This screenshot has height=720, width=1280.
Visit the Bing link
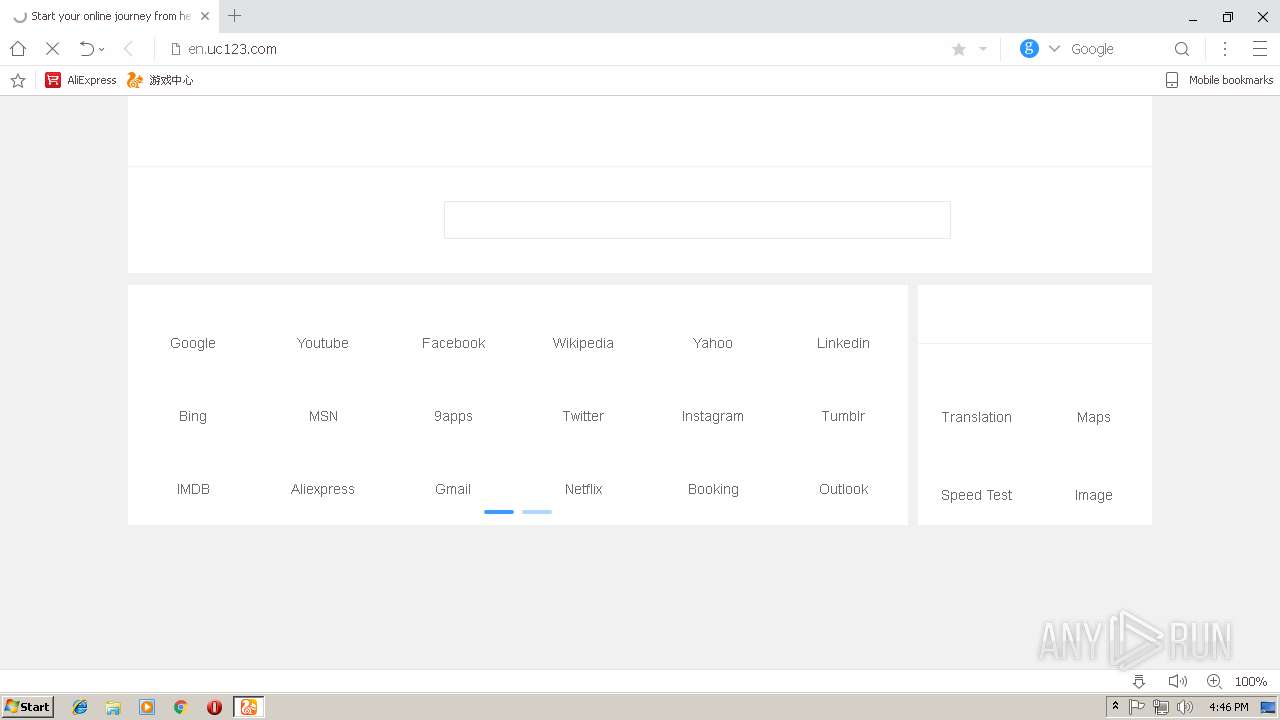[x=193, y=416]
